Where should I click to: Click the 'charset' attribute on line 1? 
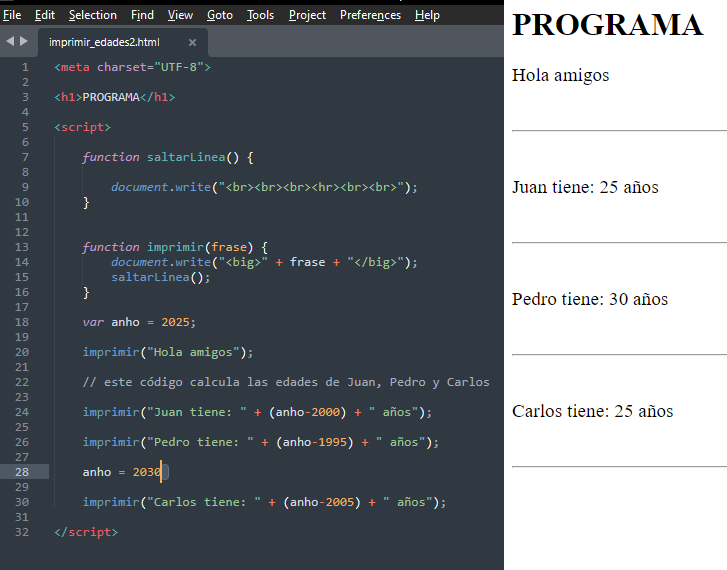coord(122,67)
